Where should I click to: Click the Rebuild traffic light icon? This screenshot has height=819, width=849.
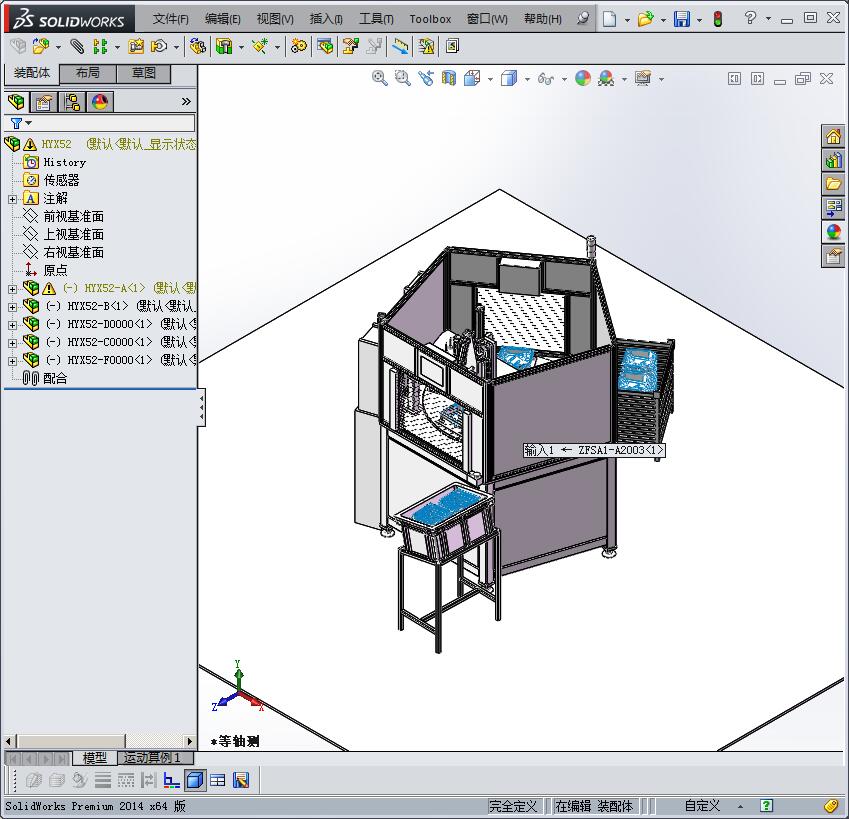pos(717,19)
